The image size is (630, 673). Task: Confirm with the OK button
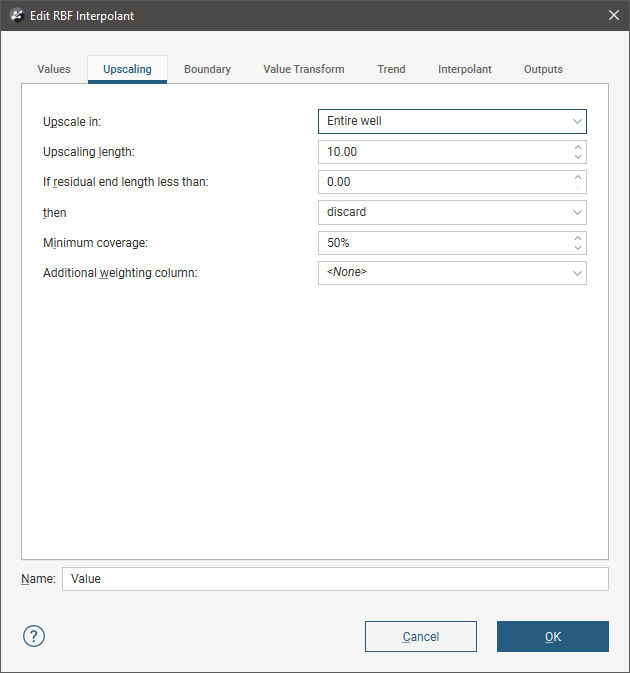tap(552, 637)
